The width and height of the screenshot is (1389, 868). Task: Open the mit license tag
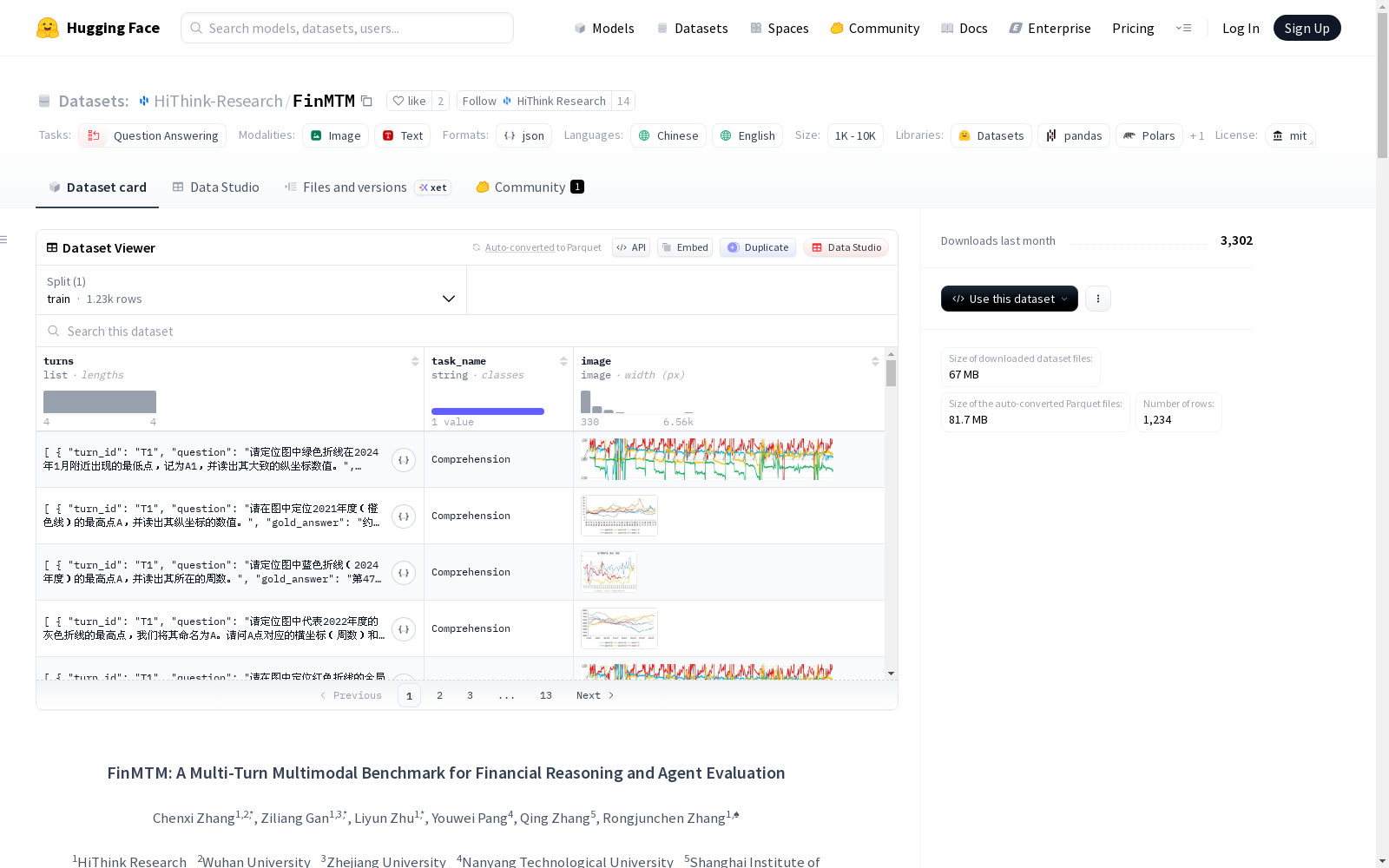click(1290, 135)
